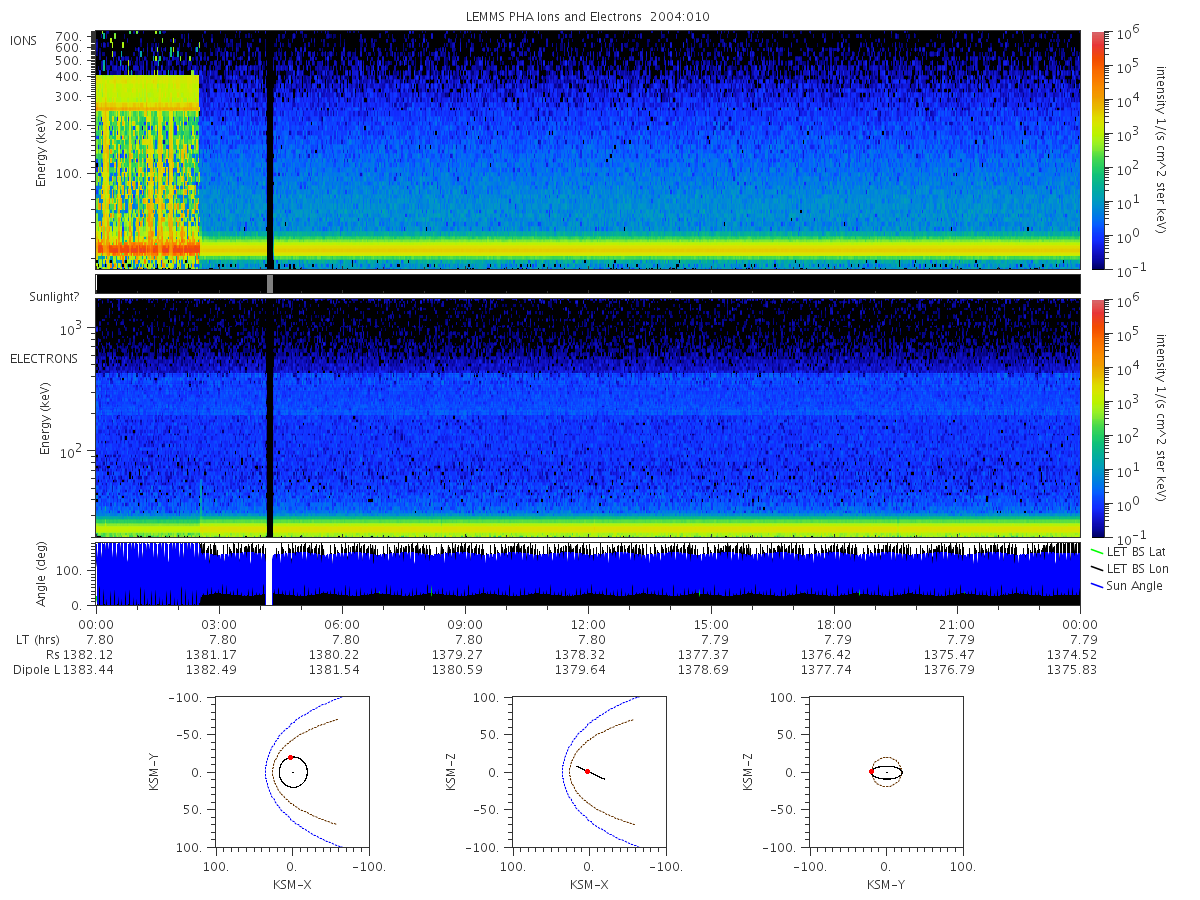
Task: Click the 'LT (hrs)' row label
Action: tap(39, 640)
